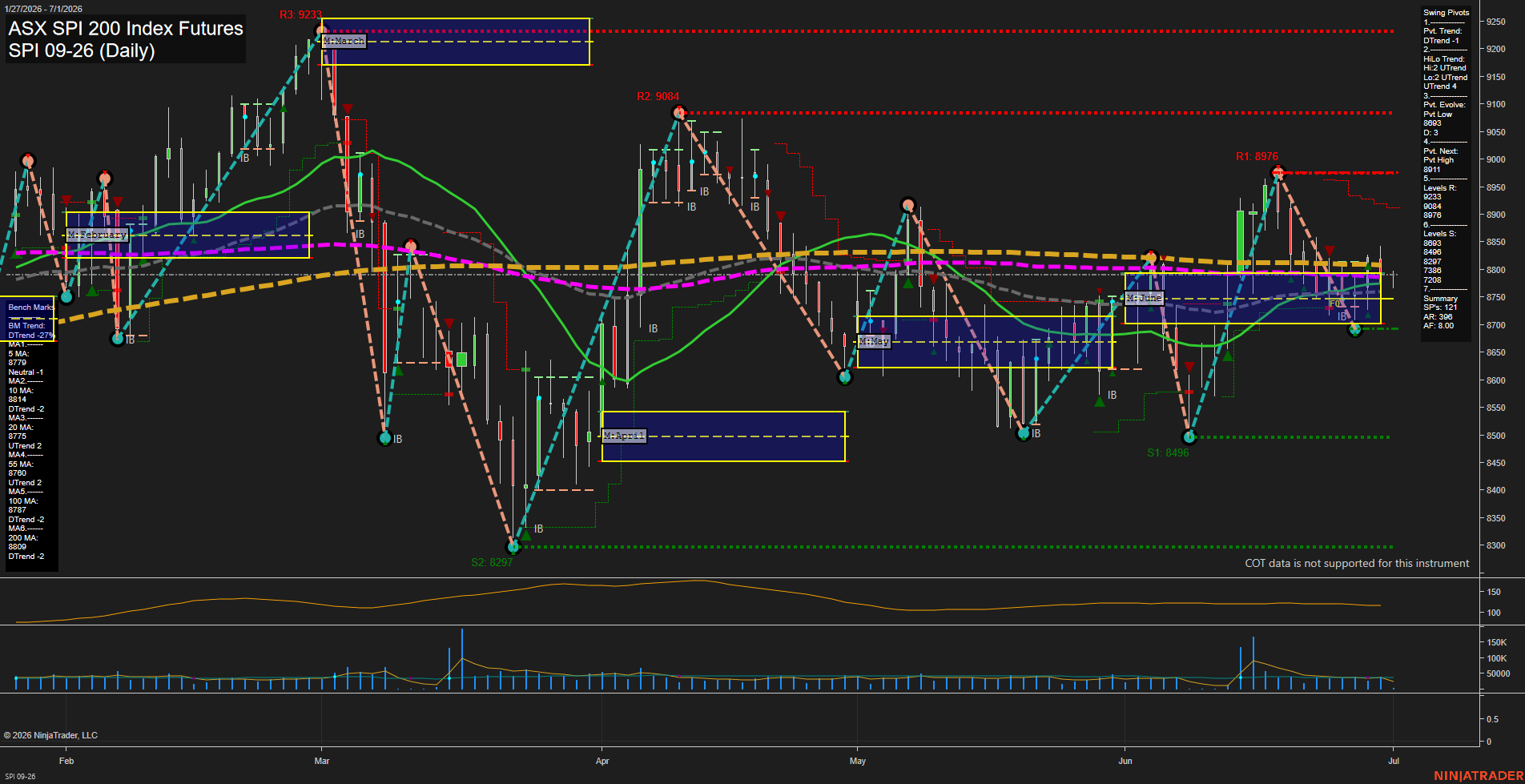
Task: Select the SP's: 121 summary value
Action: pyautogui.click(x=1440, y=308)
